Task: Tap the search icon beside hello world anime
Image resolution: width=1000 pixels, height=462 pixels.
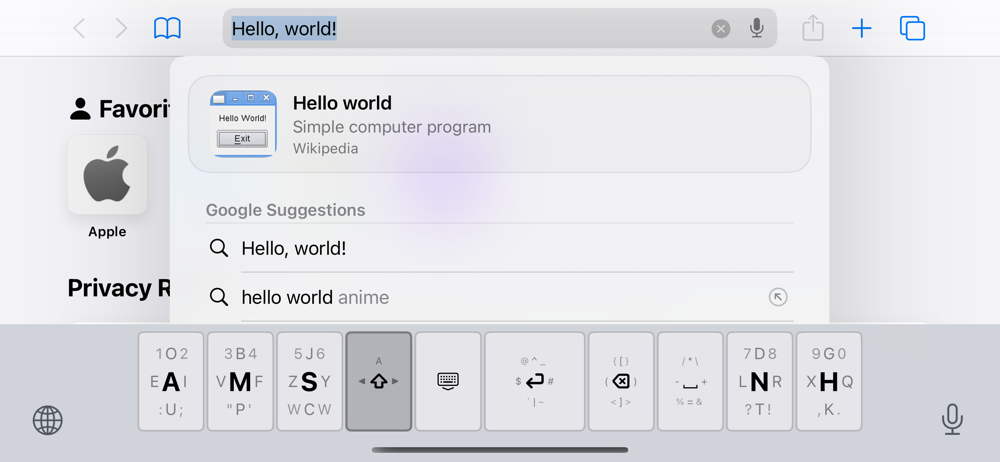Action: (219, 297)
